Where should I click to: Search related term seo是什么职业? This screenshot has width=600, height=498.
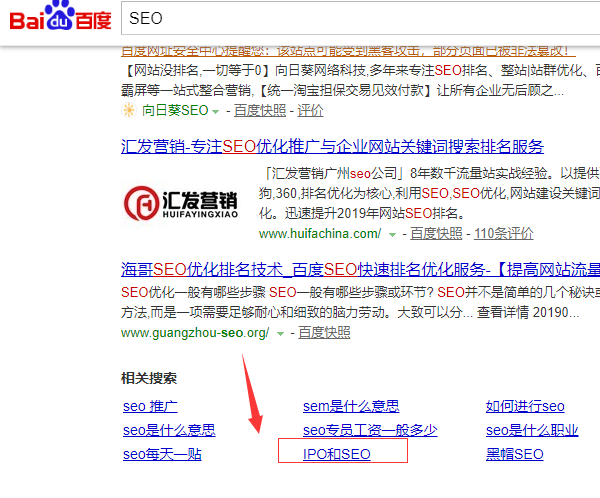(532, 430)
